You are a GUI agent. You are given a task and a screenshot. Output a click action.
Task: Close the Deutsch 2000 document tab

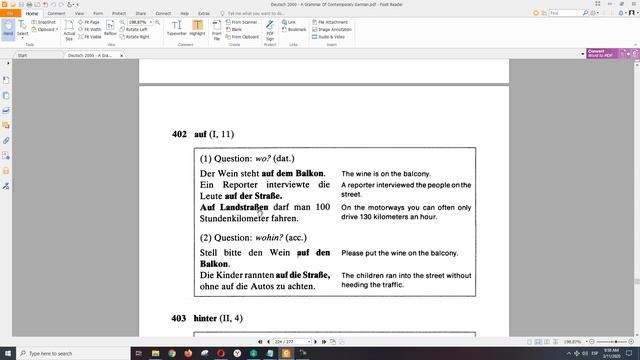pos(122,56)
